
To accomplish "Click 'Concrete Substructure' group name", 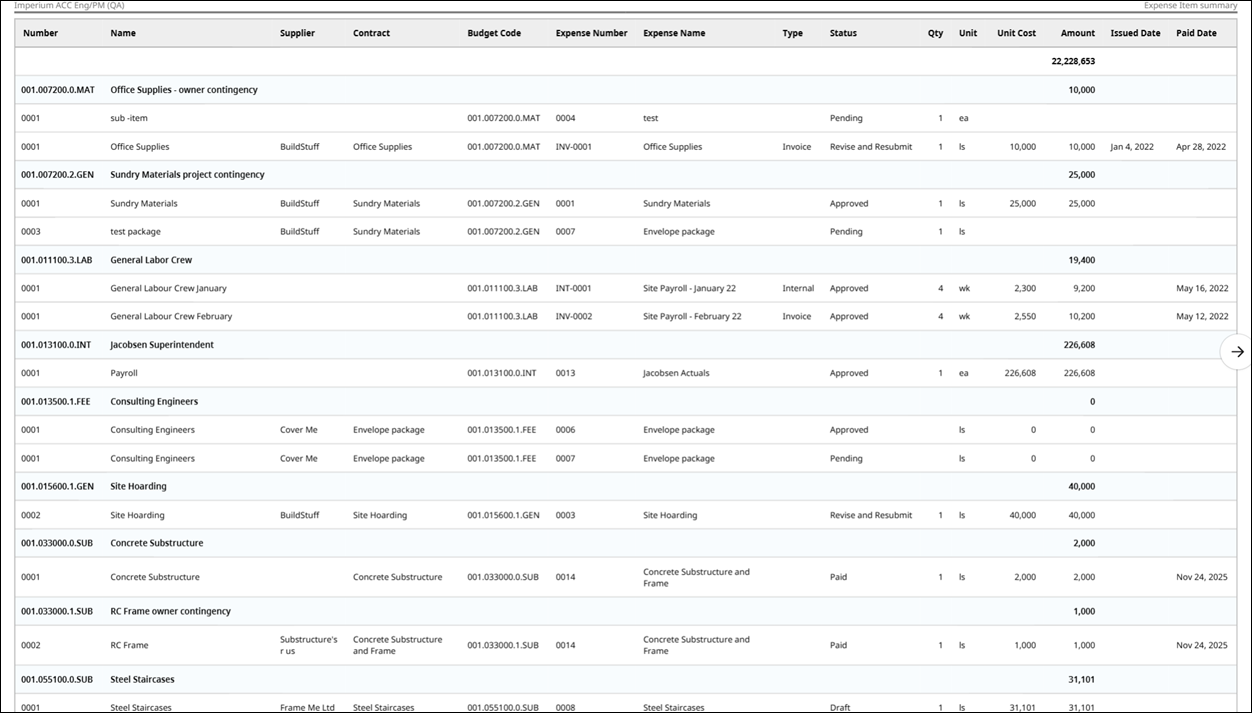I will (156, 543).
